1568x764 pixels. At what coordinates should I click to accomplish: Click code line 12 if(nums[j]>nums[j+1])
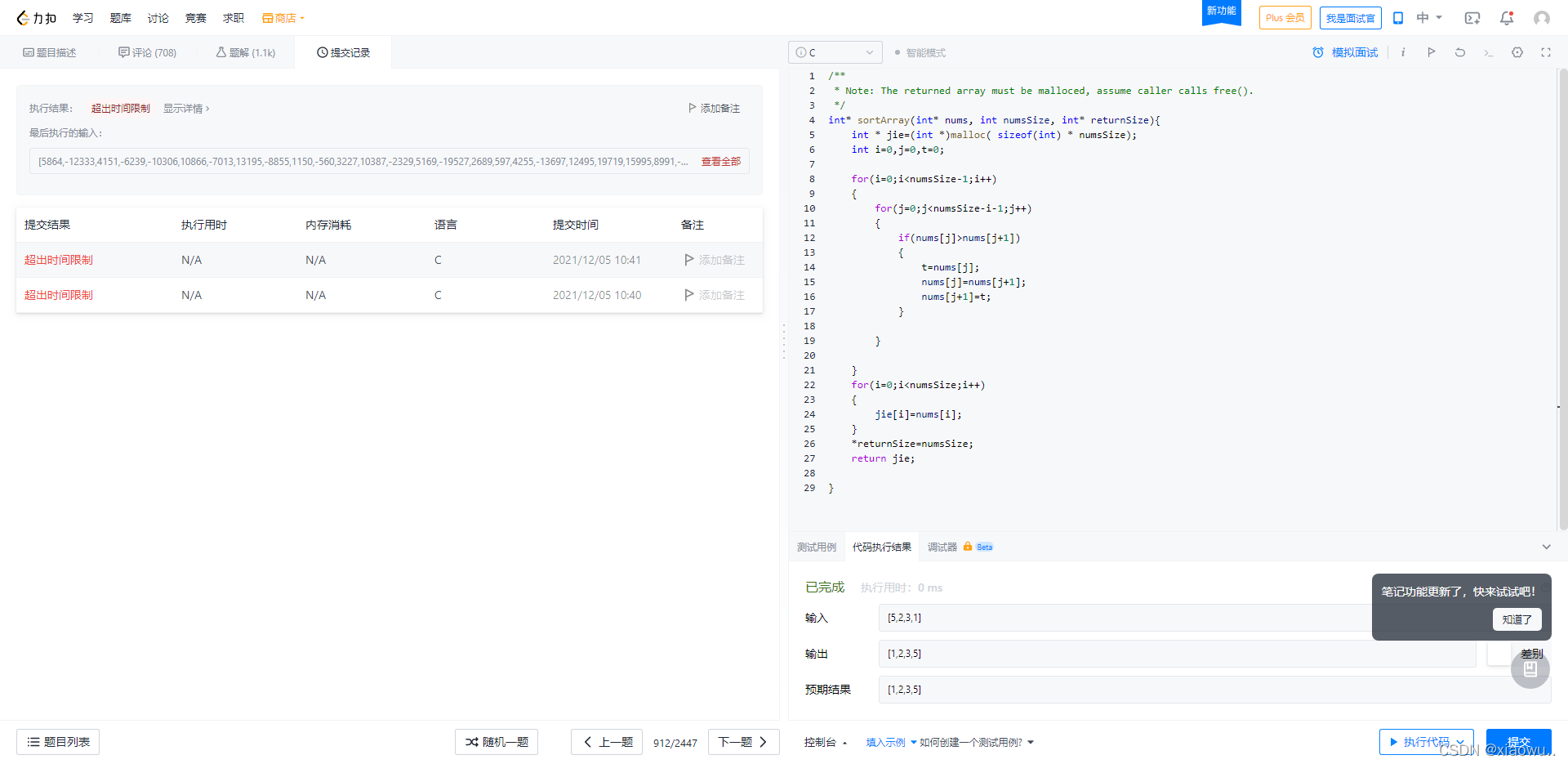[959, 238]
